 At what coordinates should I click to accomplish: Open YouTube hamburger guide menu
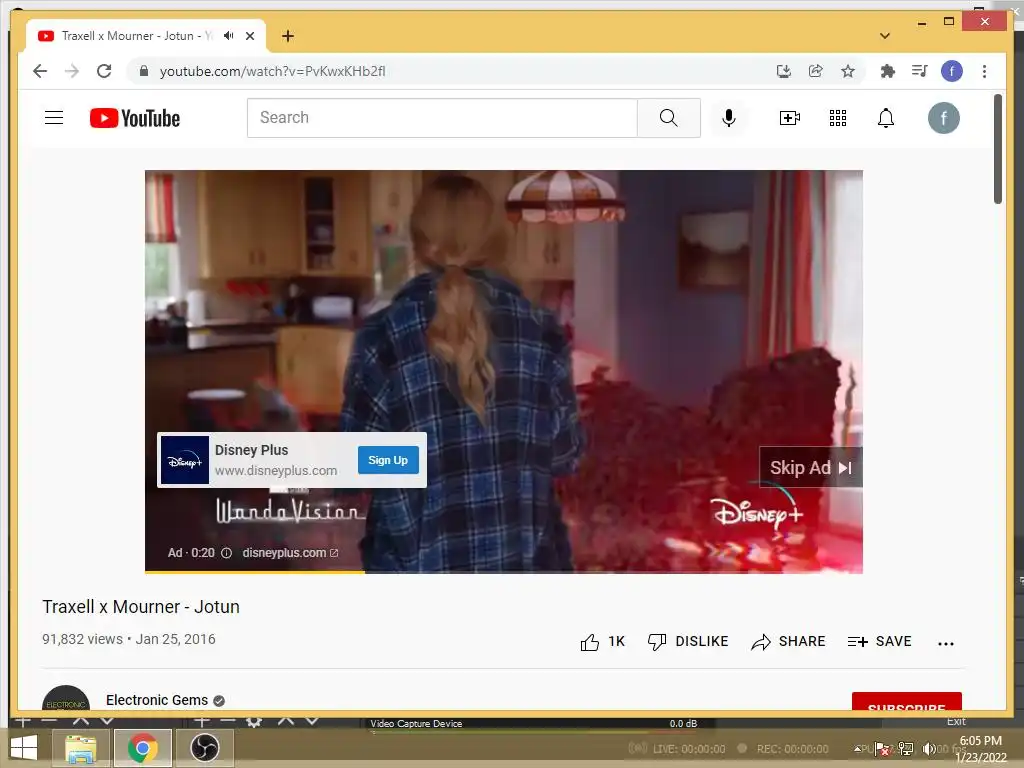[x=54, y=118]
